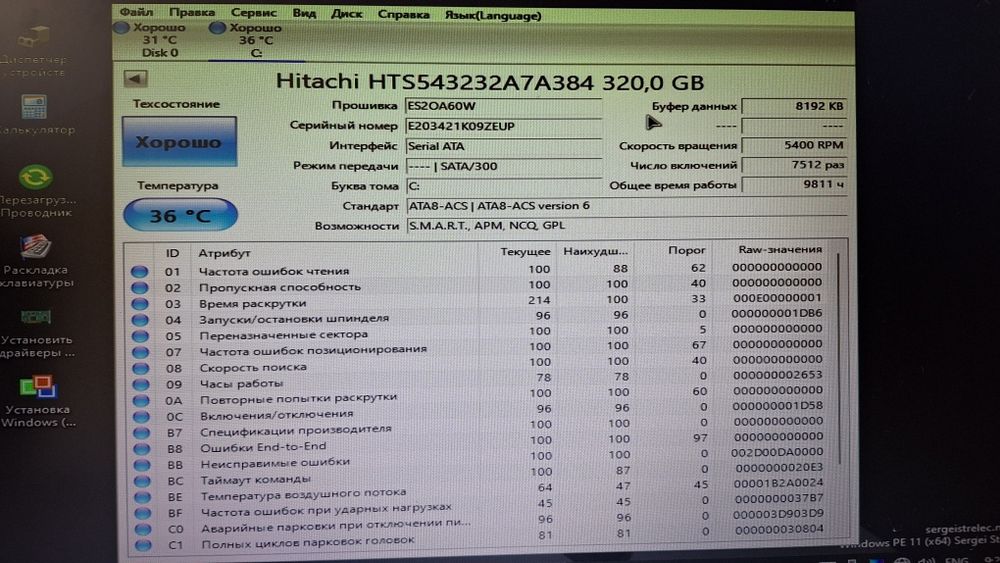Screen dimensions: 1000x563
Task: Click the Прошивка firmware field
Action: (x=503, y=106)
